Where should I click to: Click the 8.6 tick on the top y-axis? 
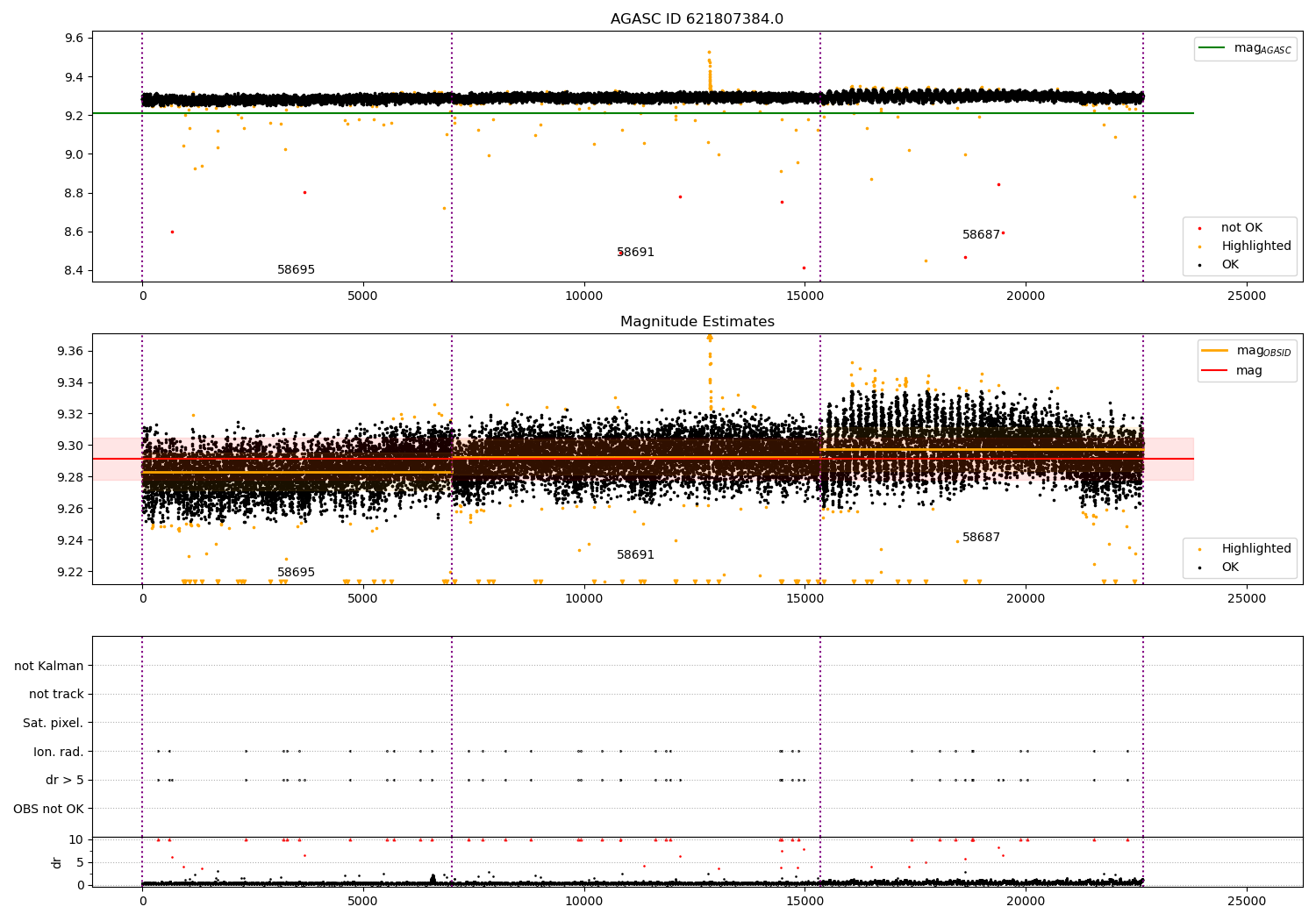pyautogui.click(x=74, y=232)
